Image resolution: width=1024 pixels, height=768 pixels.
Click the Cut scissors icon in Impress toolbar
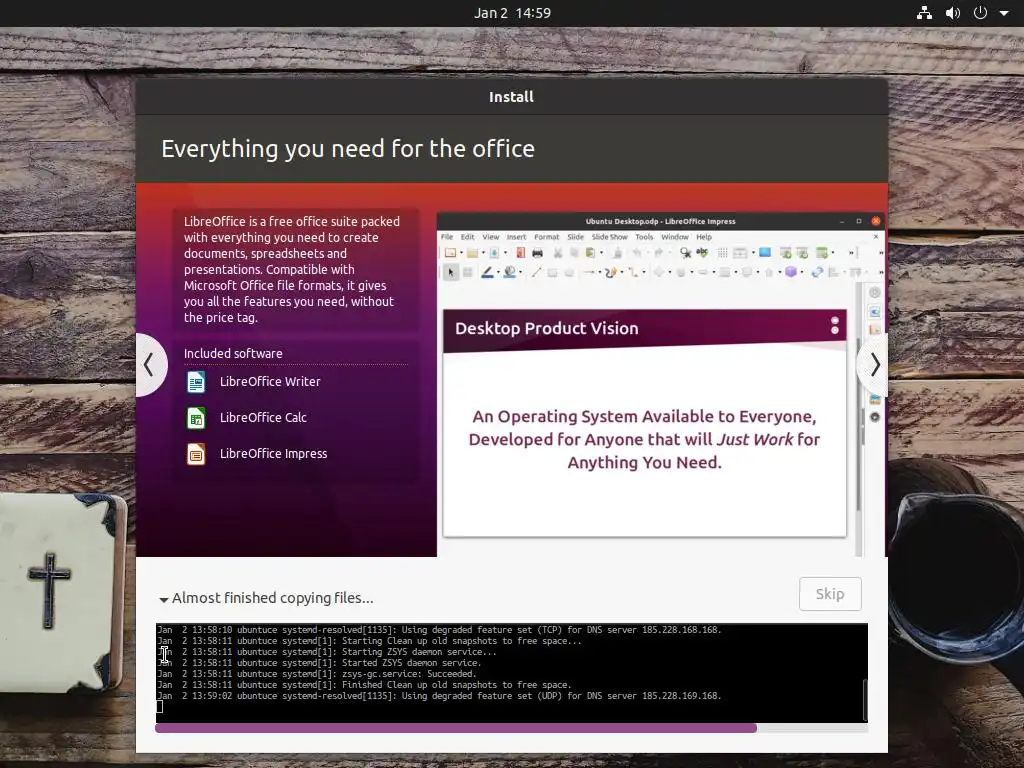click(x=558, y=253)
